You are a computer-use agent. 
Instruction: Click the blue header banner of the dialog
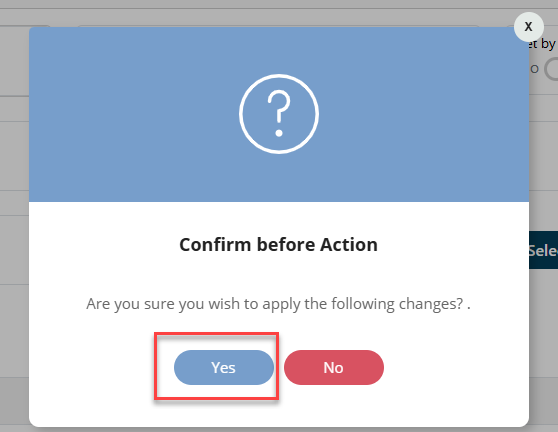[x=279, y=114]
